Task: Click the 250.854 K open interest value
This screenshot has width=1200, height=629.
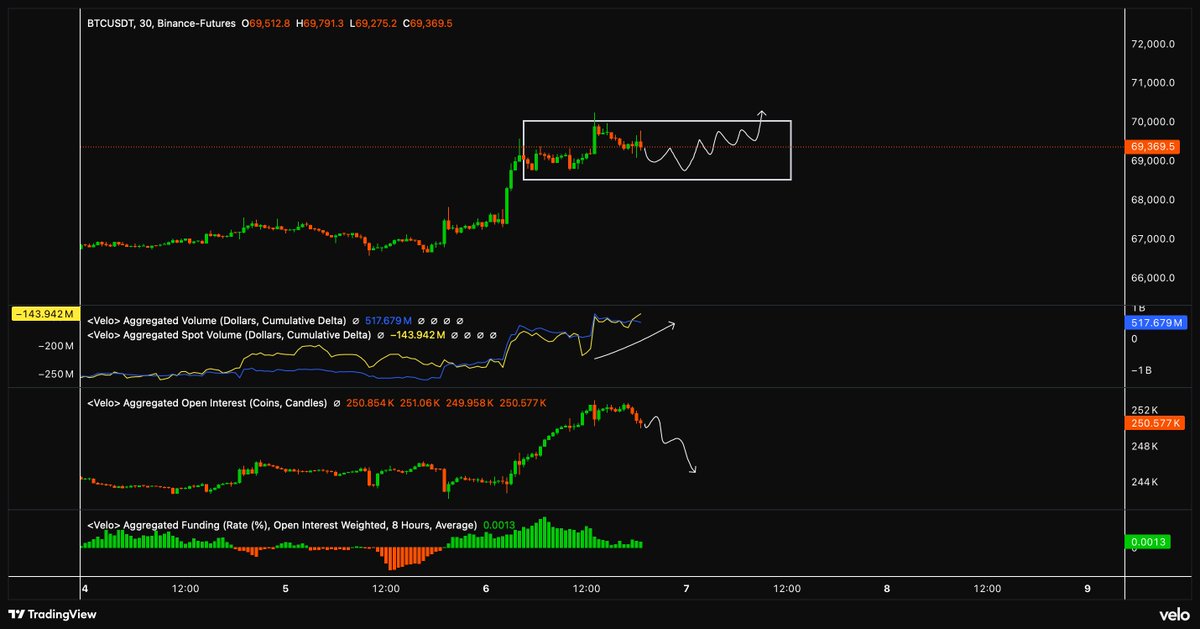Action: pos(369,403)
